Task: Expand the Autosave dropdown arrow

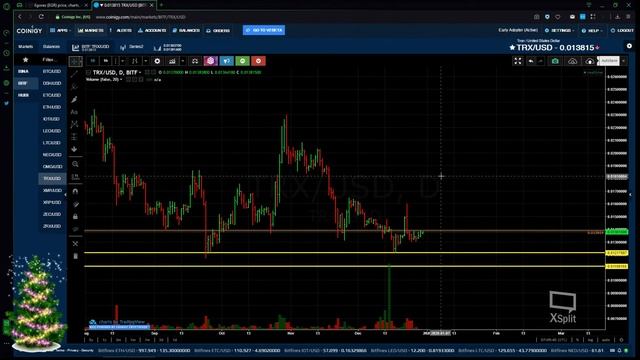Action: (x=624, y=61)
